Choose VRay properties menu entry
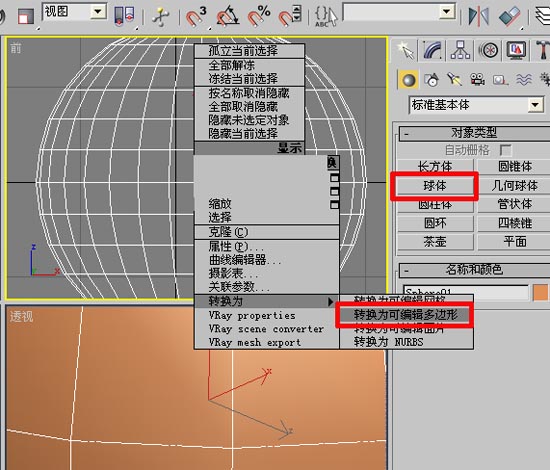The image size is (550, 470). (x=267, y=316)
